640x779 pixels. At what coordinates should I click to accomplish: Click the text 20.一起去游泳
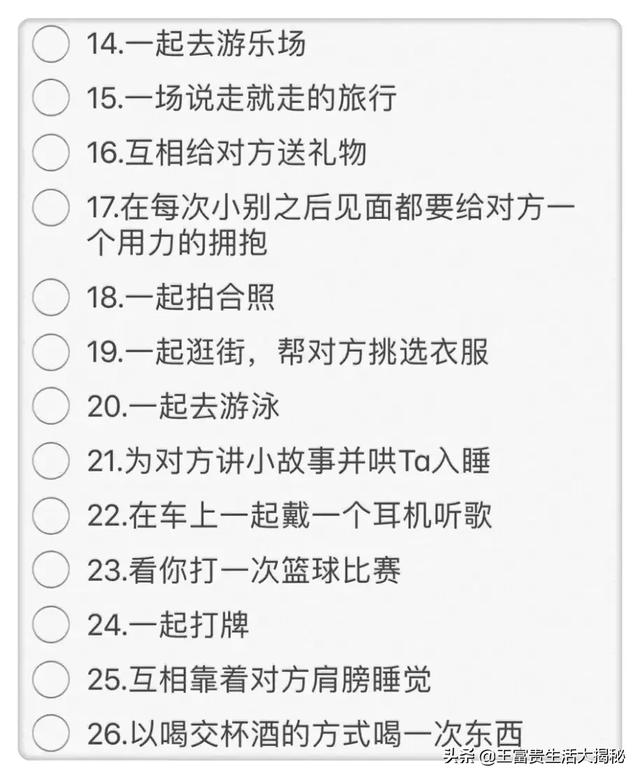pyautogui.click(x=183, y=406)
